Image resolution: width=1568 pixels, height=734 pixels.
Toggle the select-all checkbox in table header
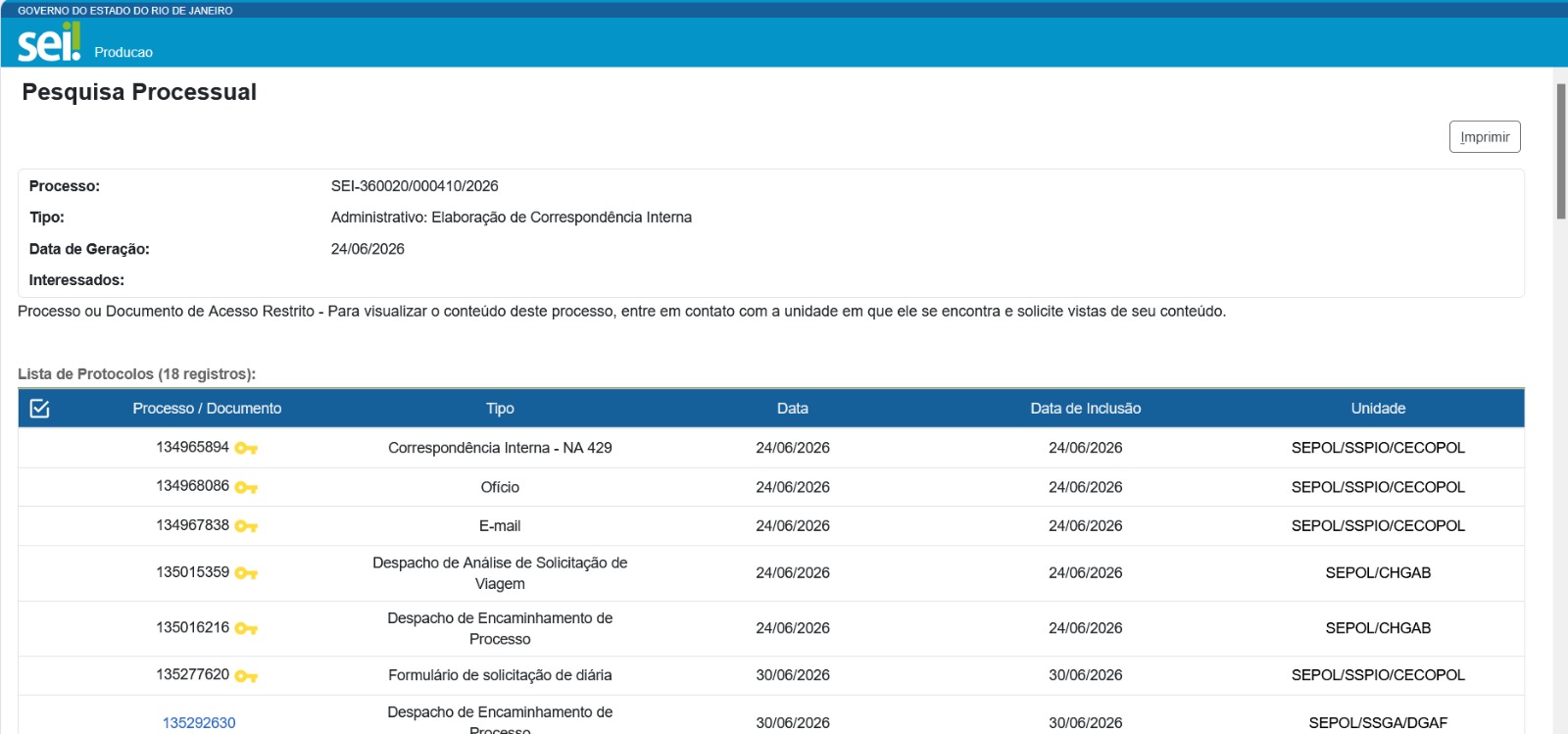point(40,409)
